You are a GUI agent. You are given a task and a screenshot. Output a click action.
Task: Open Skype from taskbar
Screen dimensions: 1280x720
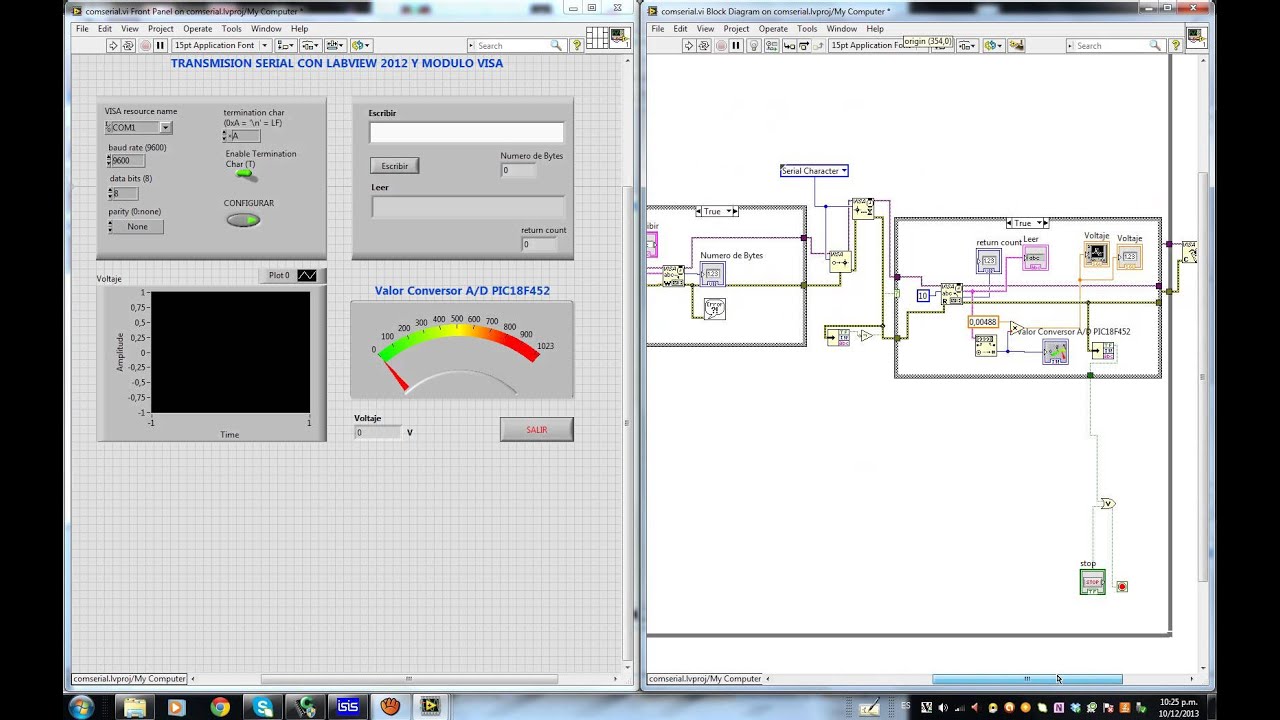point(263,707)
